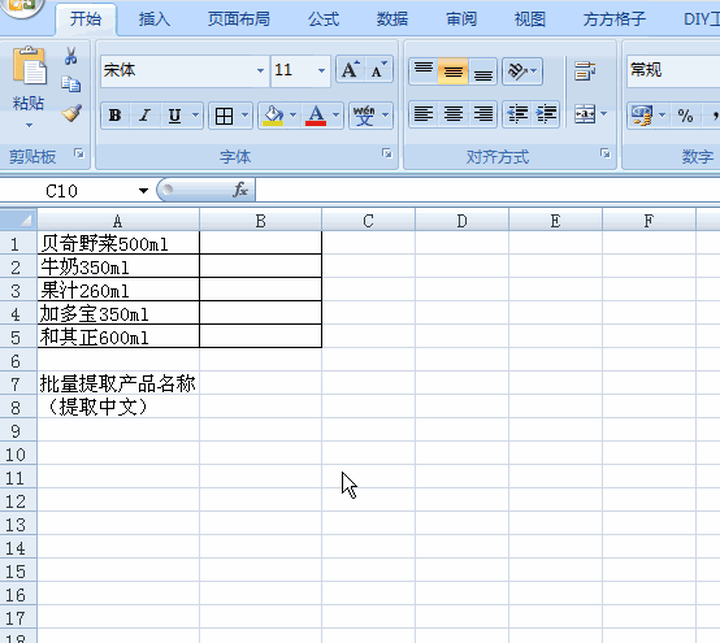Expand font color dropdown arrow
The height and width of the screenshot is (643, 720).
click(x=336, y=115)
